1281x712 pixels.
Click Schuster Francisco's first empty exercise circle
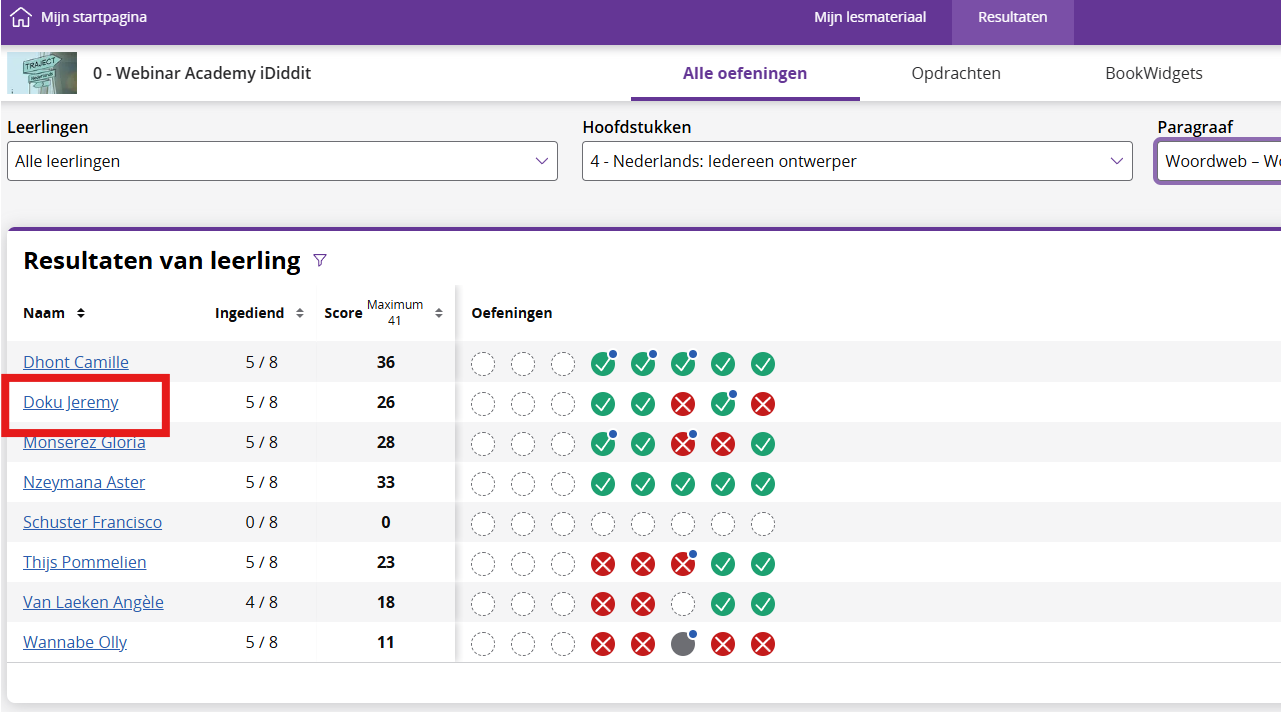[x=483, y=524]
